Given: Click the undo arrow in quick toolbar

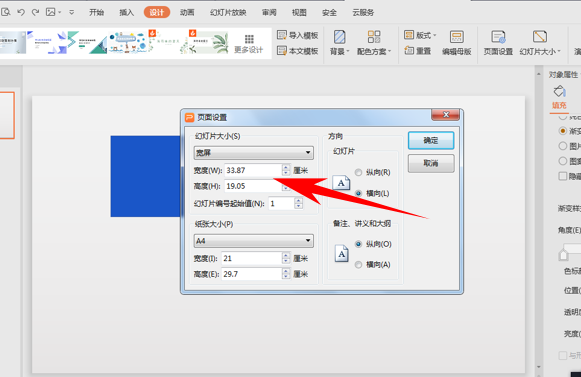Looking at the screenshot, I should point(21,12).
